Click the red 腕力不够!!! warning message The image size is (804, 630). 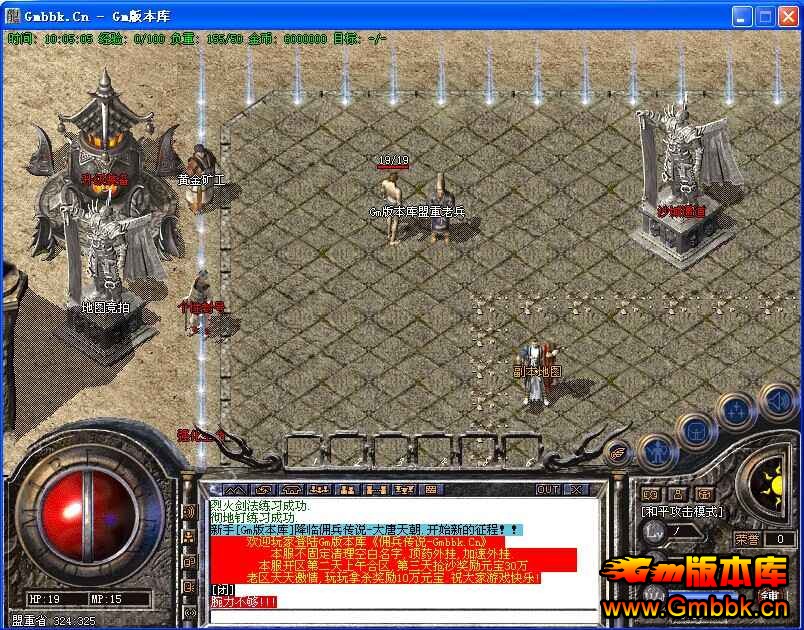(x=244, y=602)
